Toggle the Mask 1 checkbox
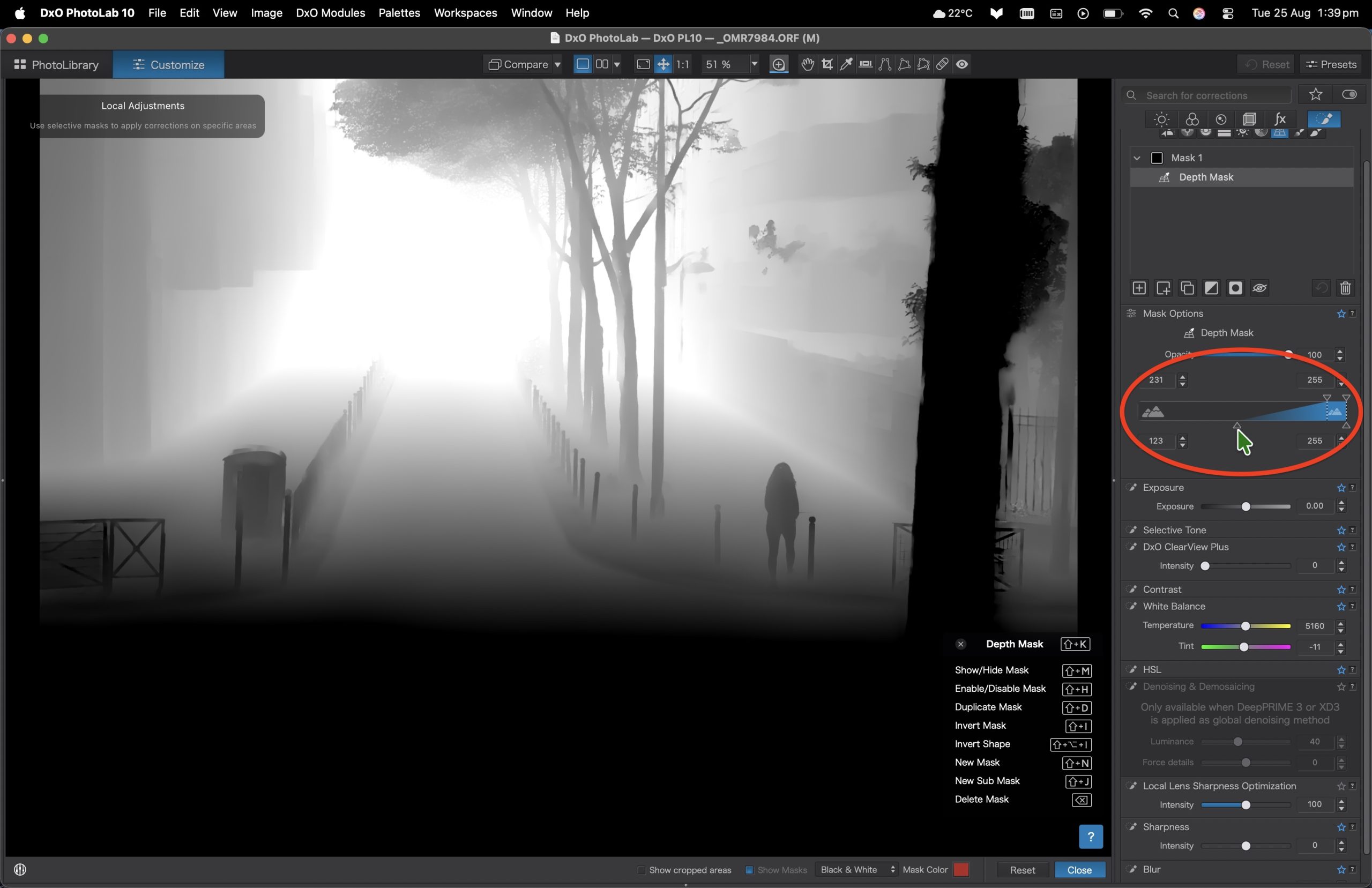Viewport: 1372px width, 888px height. [x=1157, y=158]
